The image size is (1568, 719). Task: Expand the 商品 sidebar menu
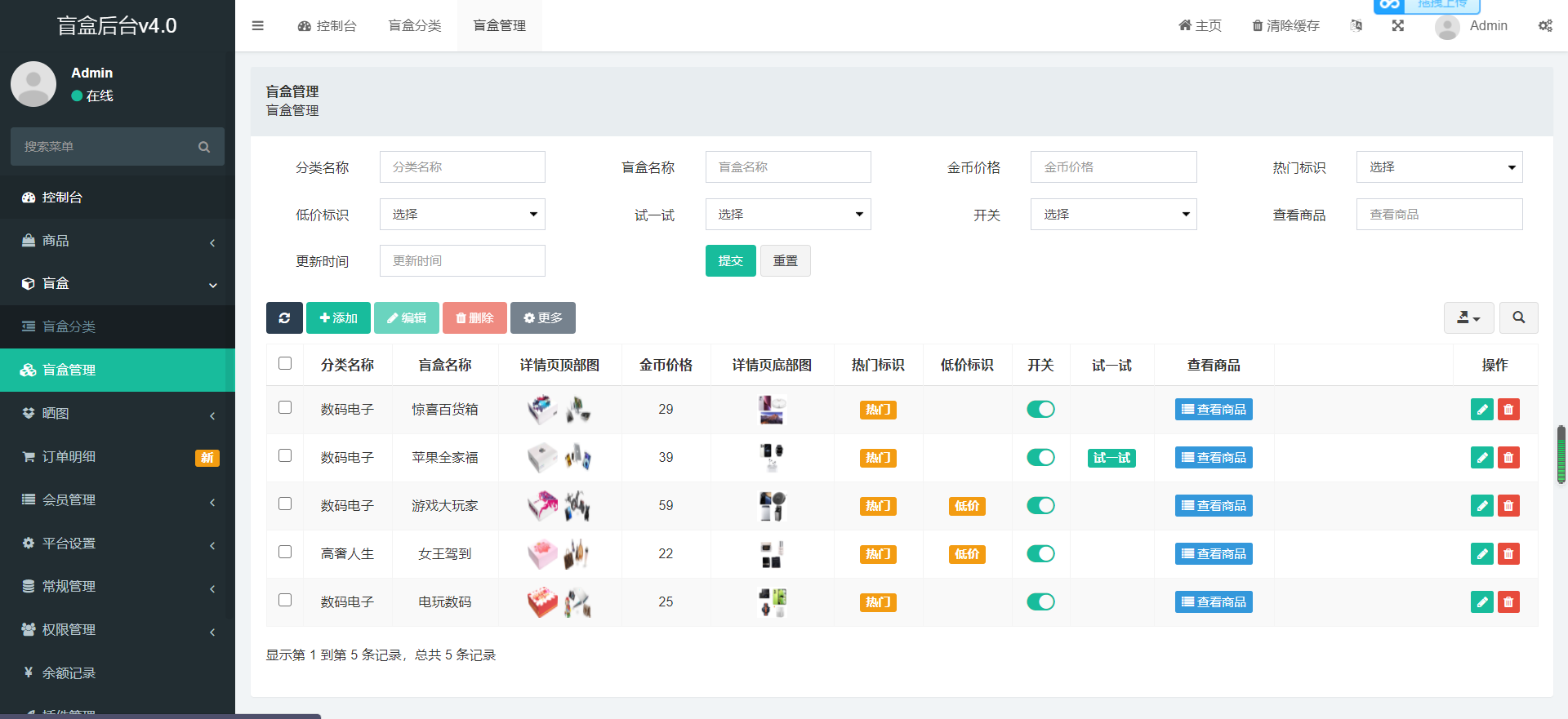pos(118,241)
